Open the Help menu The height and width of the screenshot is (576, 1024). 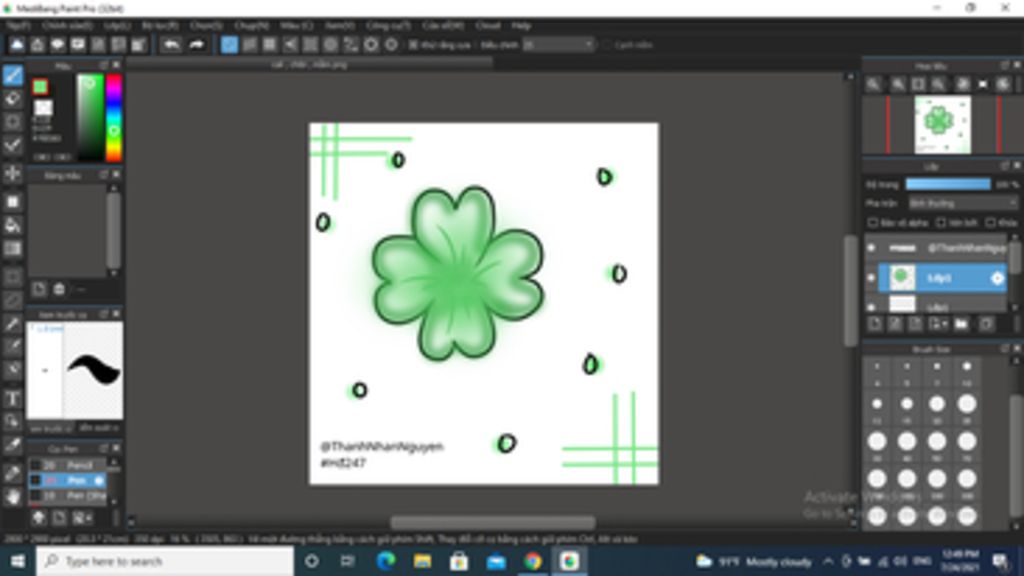click(520, 25)
